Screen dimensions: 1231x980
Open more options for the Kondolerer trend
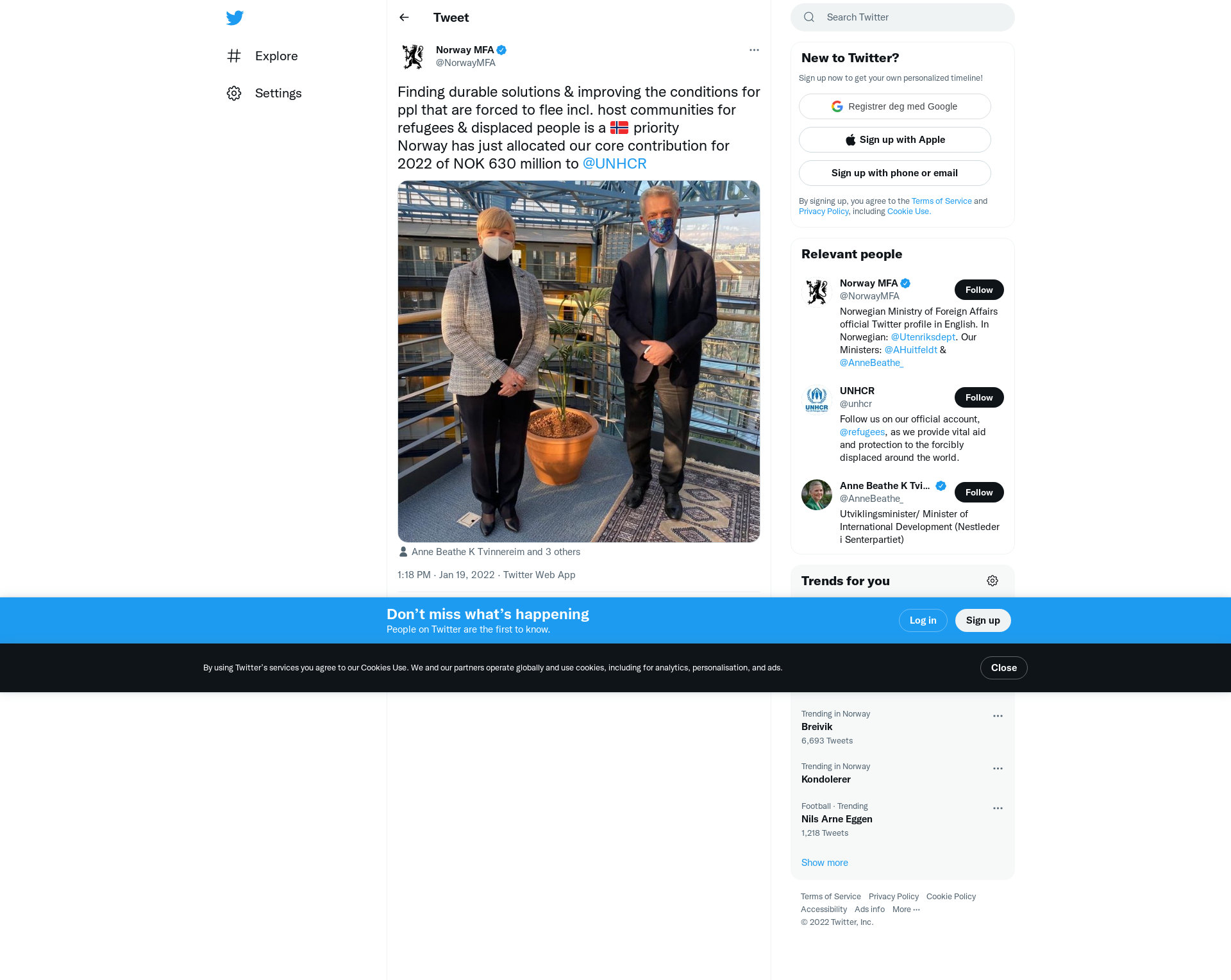coord(998,768)
